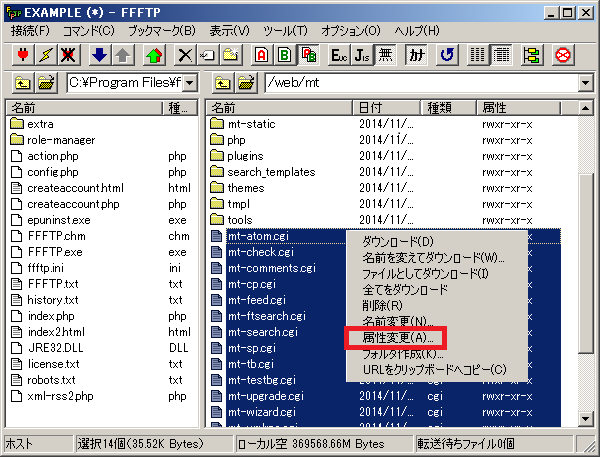This screenshot has height=458, width=600.
Task: Choose ダウンロード(D) in context menu
Action: [398, 241]
